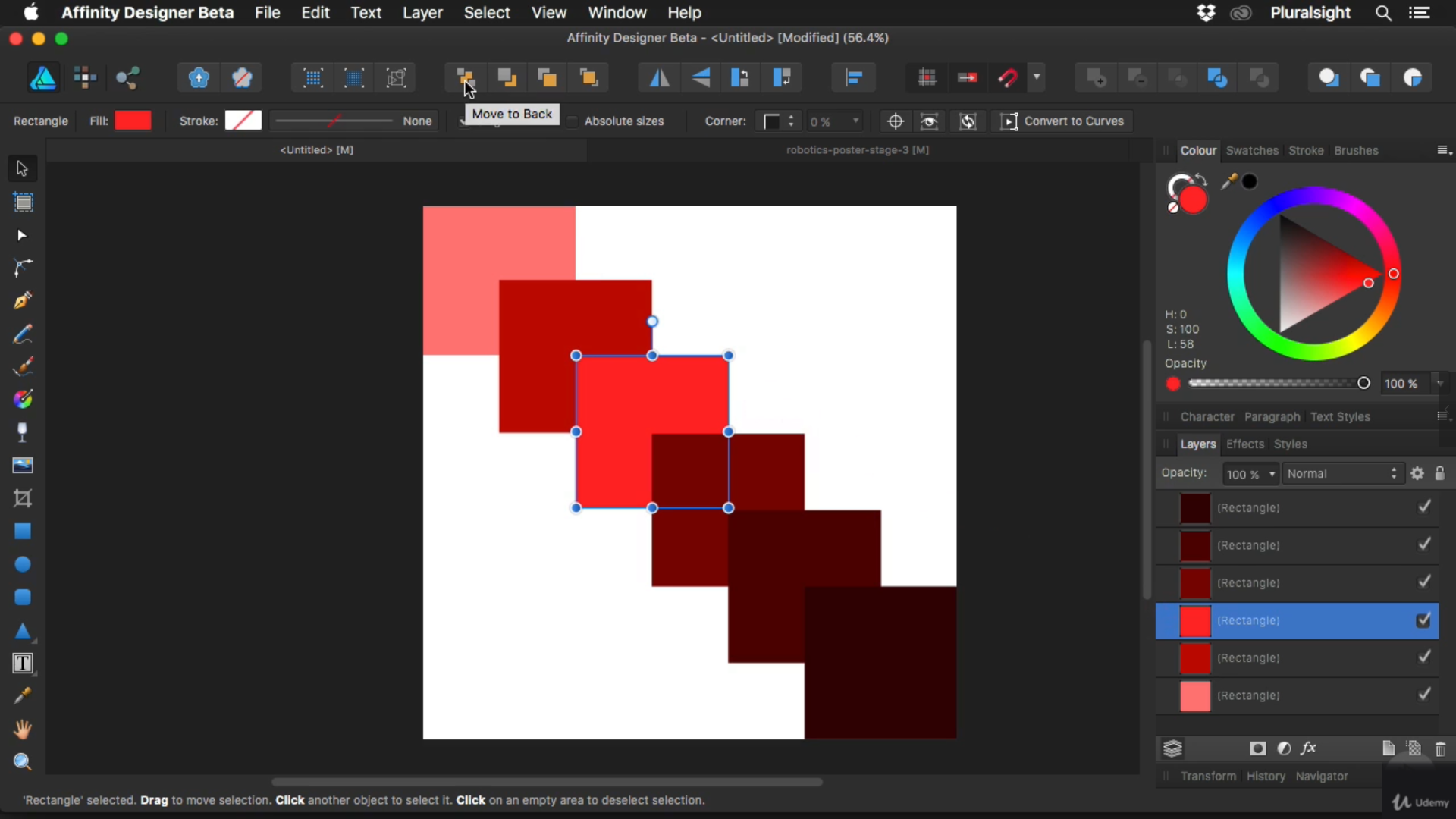Image resolution: width=1456 pixels, height=819 pixels.
Task: Open the corner type dropdown
Action: click(x=780, y=121)
